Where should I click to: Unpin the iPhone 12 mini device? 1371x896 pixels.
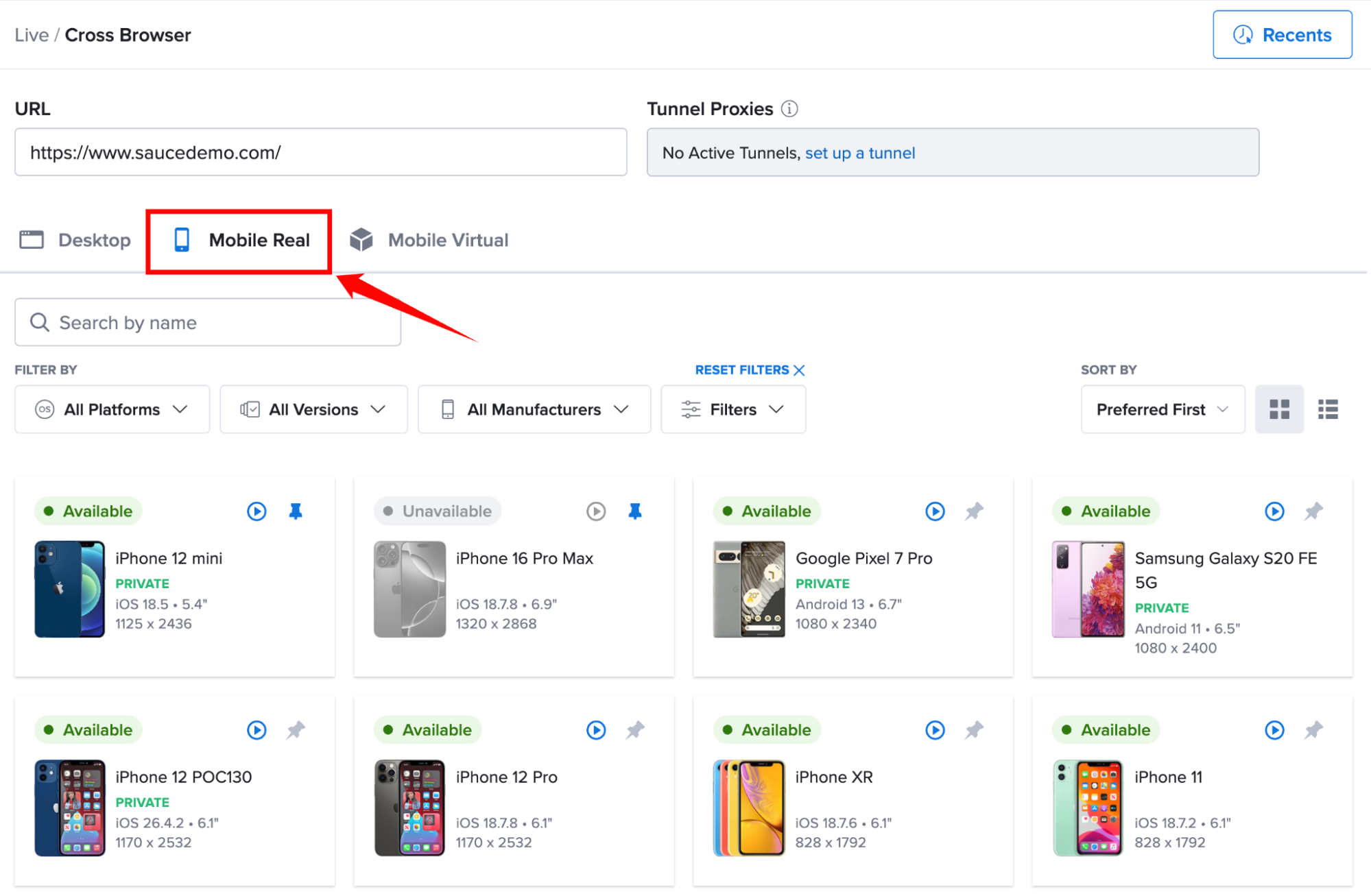coord(296,511)
